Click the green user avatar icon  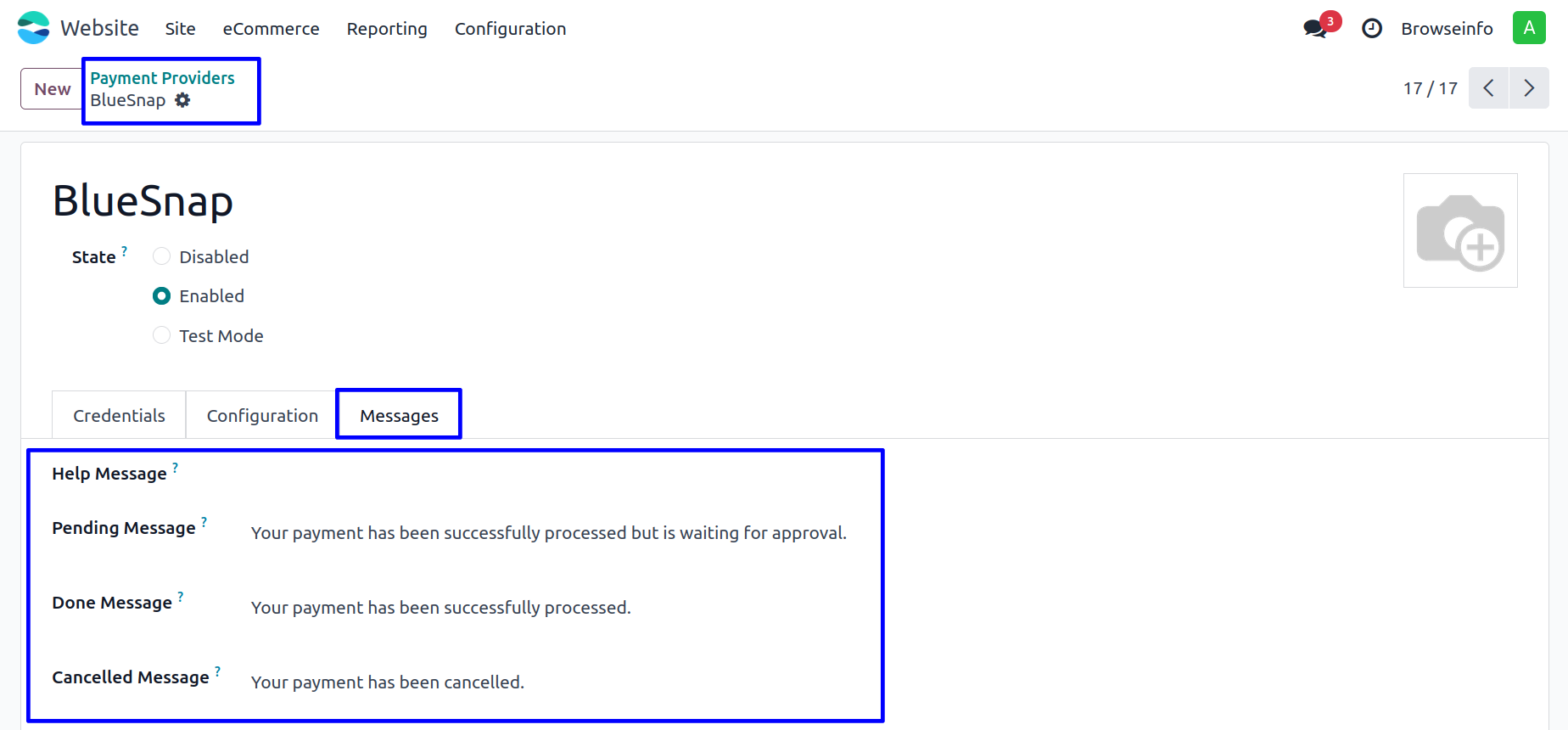tap(1529, 28)
